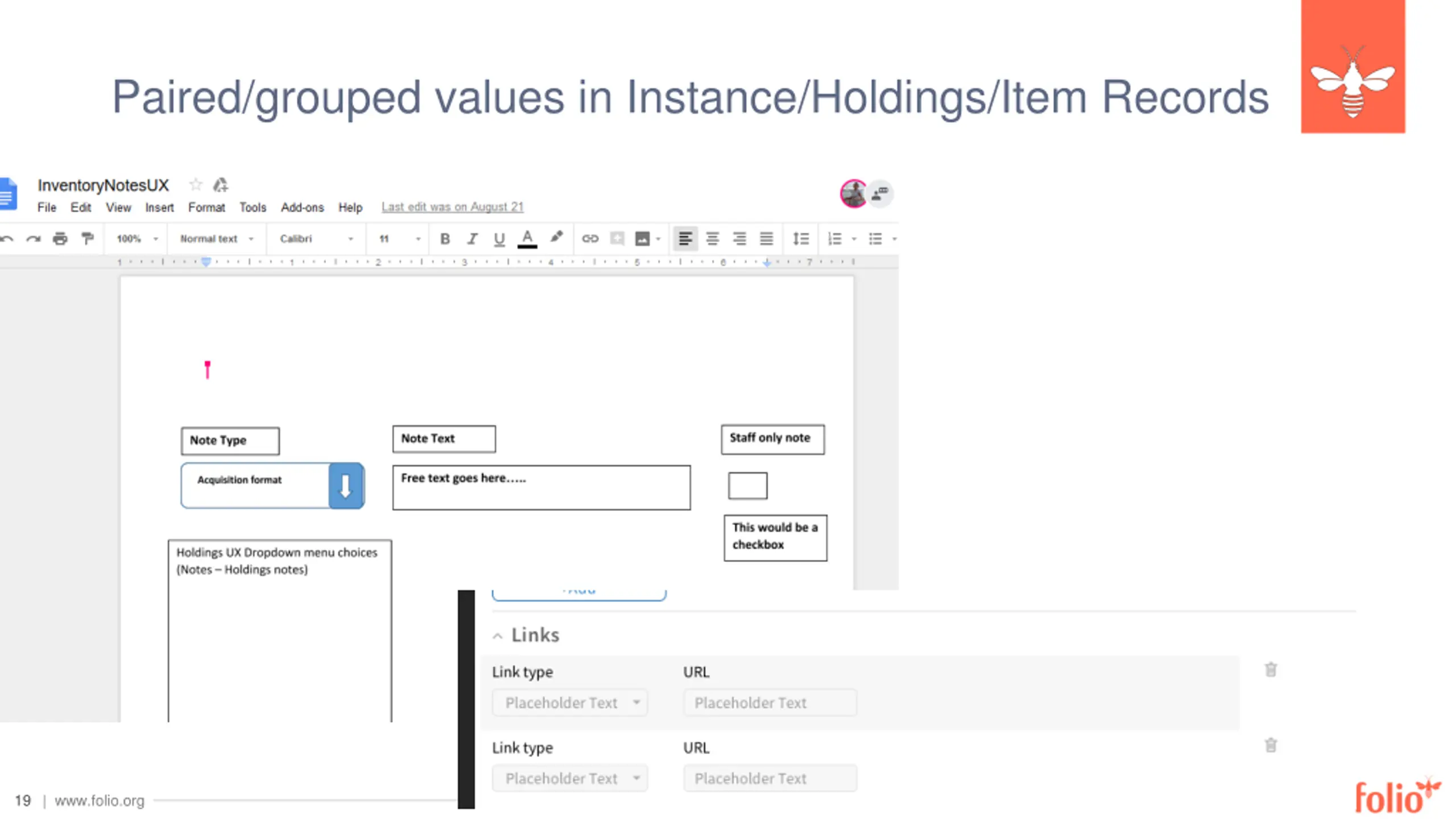This screenshot has width=1456, height=819.
Task: Click the Note Text label box
Action: [x=444, y=439]
